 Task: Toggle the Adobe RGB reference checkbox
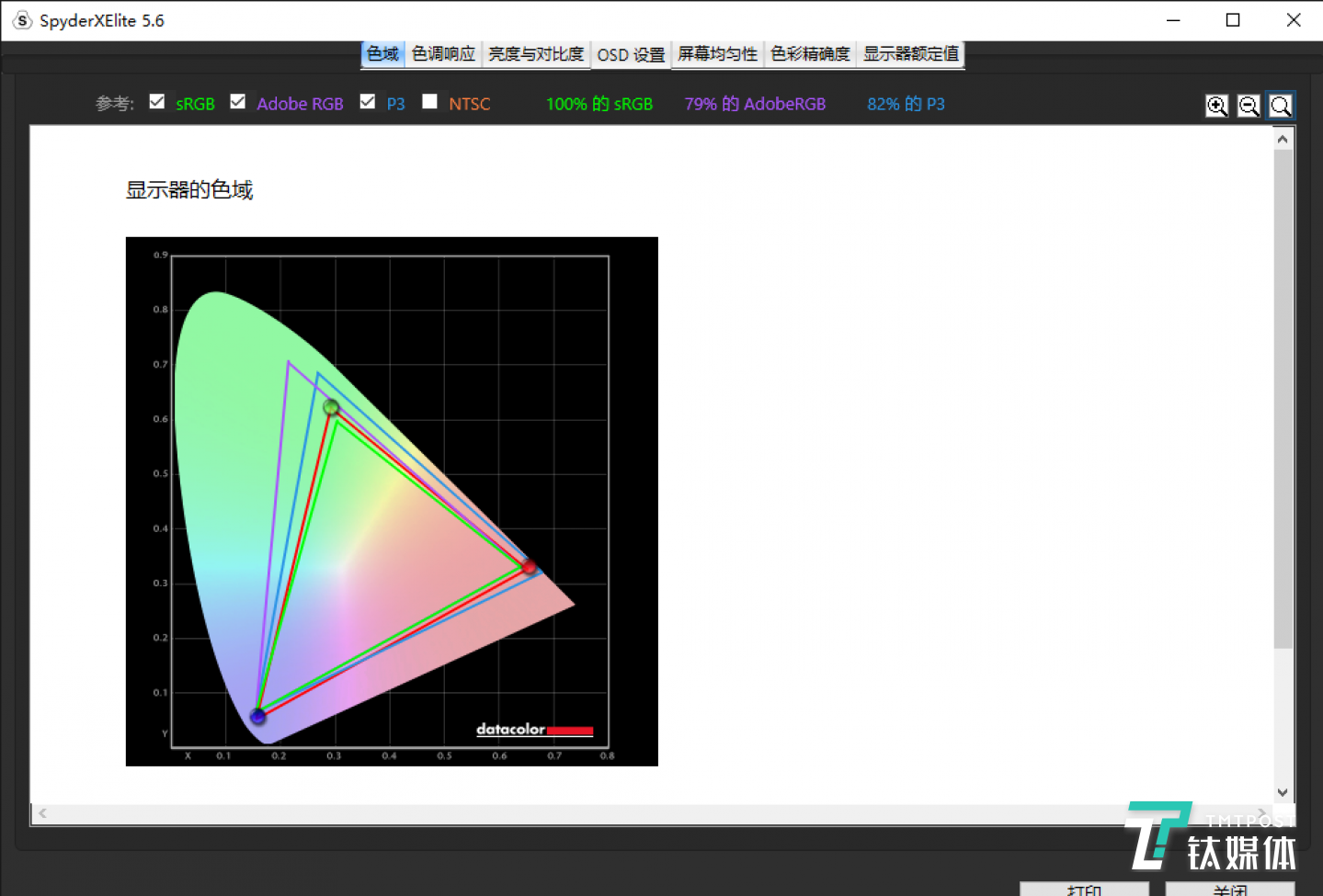pos(238,102)
